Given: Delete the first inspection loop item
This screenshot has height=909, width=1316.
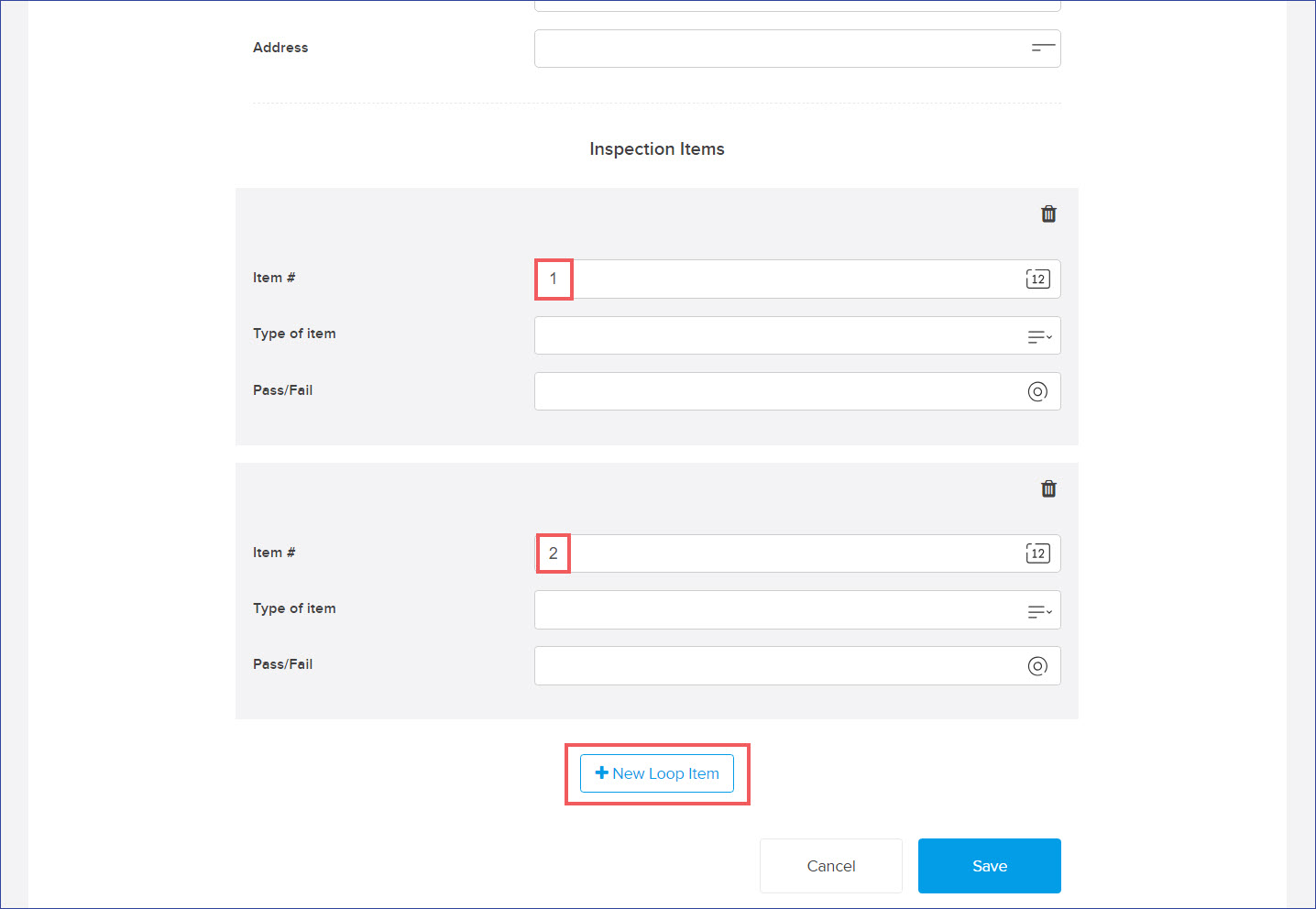Looking at the screenshot, I should 1048,214.
